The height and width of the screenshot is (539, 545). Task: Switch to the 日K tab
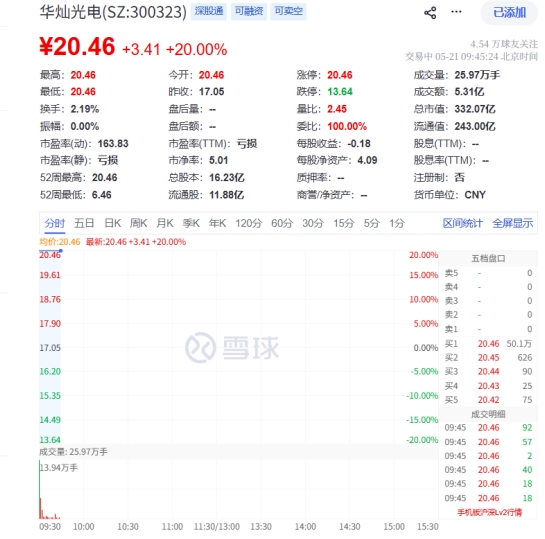click(113, 223)
